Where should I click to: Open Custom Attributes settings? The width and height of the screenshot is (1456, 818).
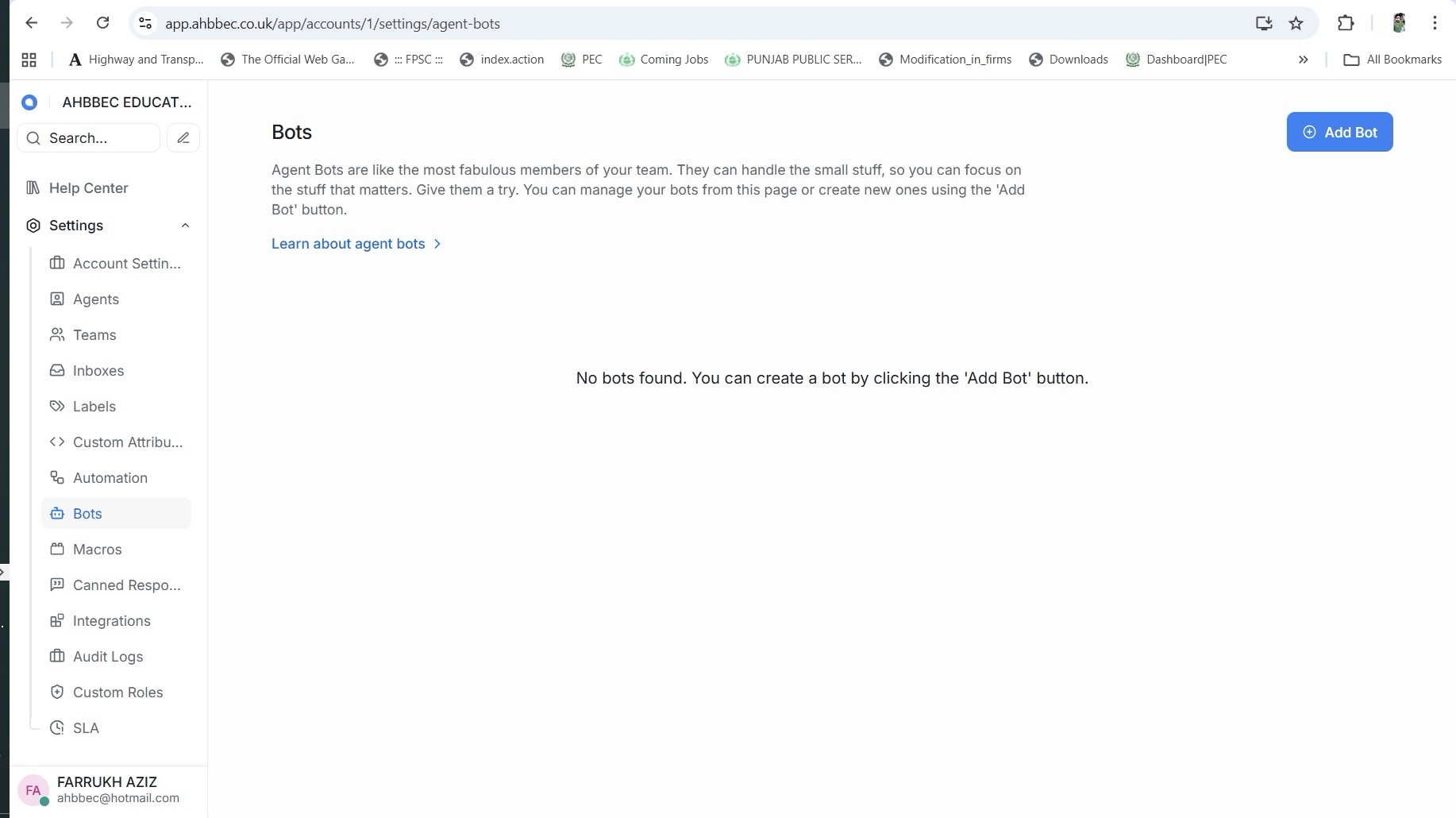coord(127,442)
